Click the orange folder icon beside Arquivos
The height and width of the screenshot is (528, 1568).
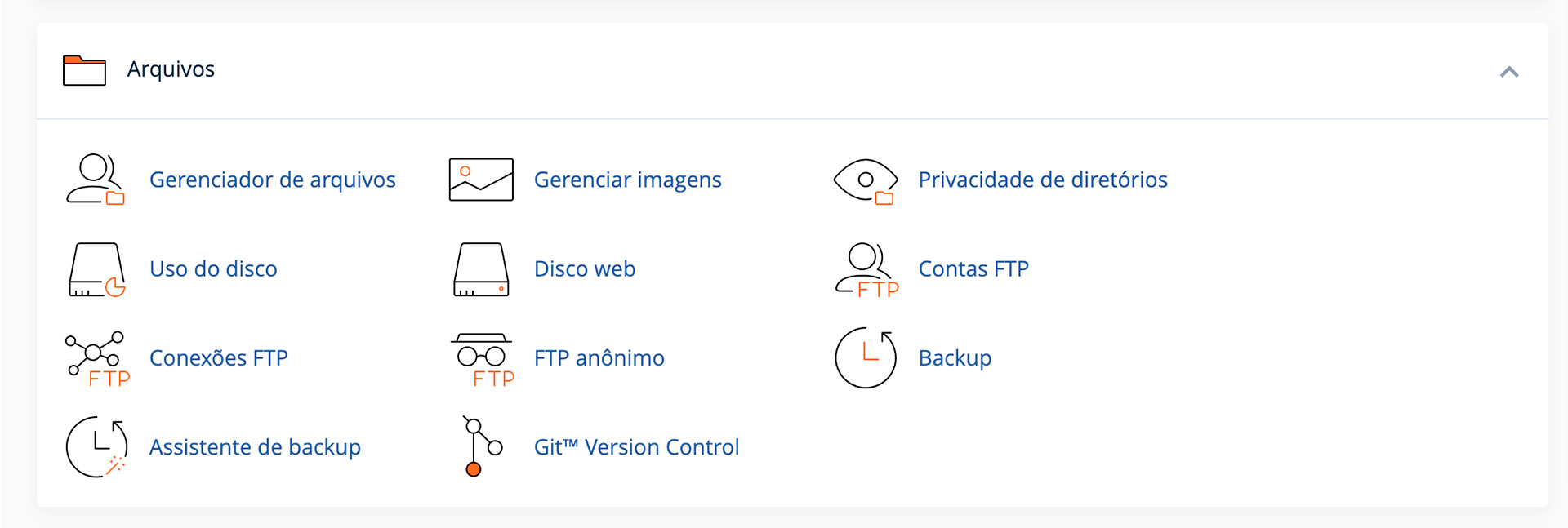[84, 70]
